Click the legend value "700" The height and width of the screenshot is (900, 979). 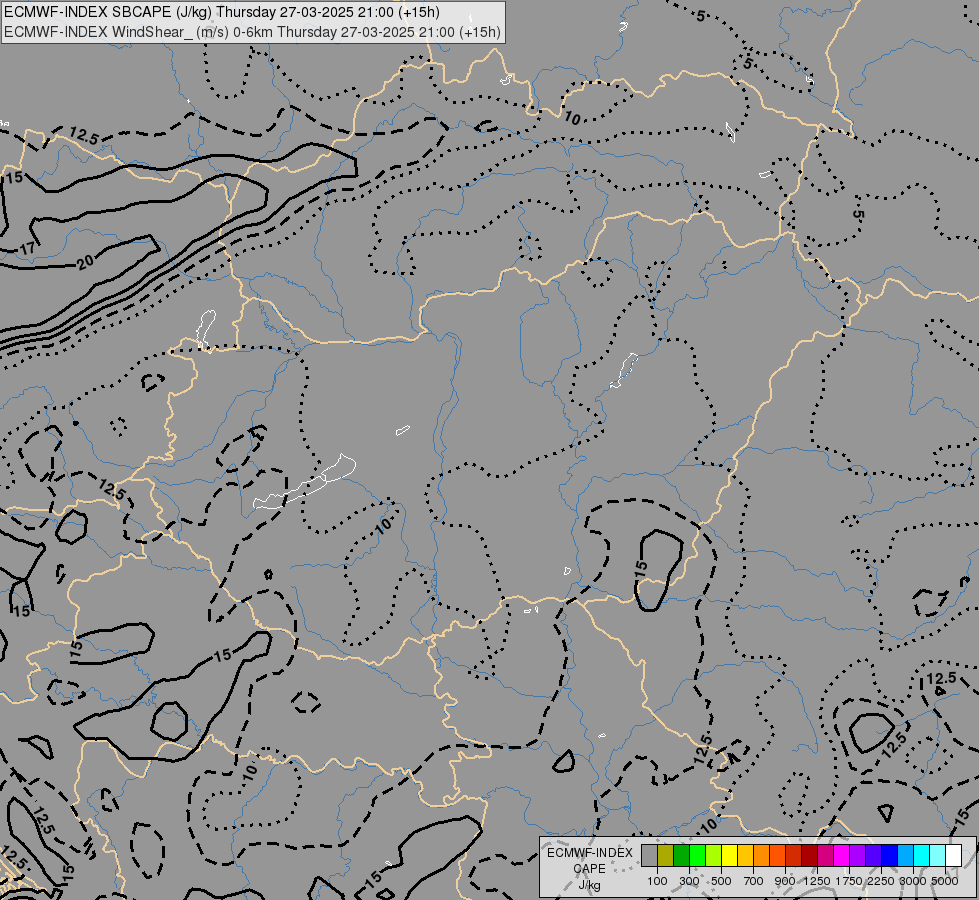tap(754, 881)
